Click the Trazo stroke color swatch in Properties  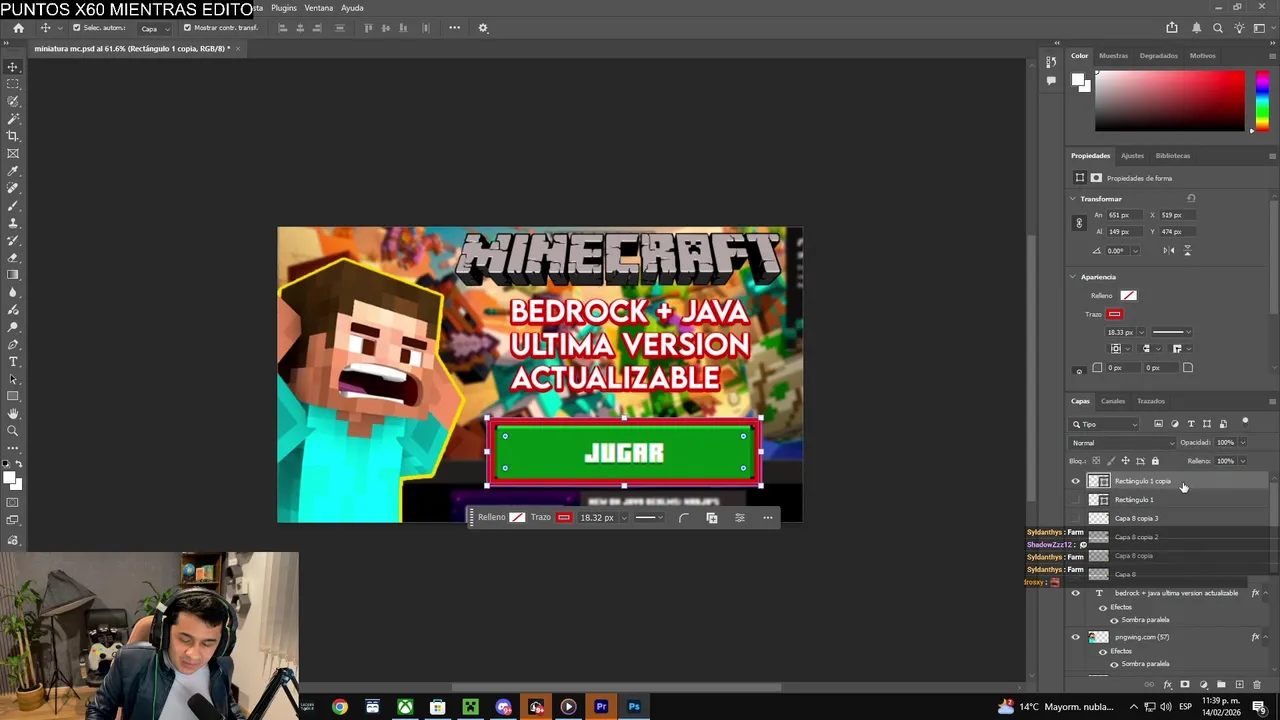click(x=1114, y=314)
